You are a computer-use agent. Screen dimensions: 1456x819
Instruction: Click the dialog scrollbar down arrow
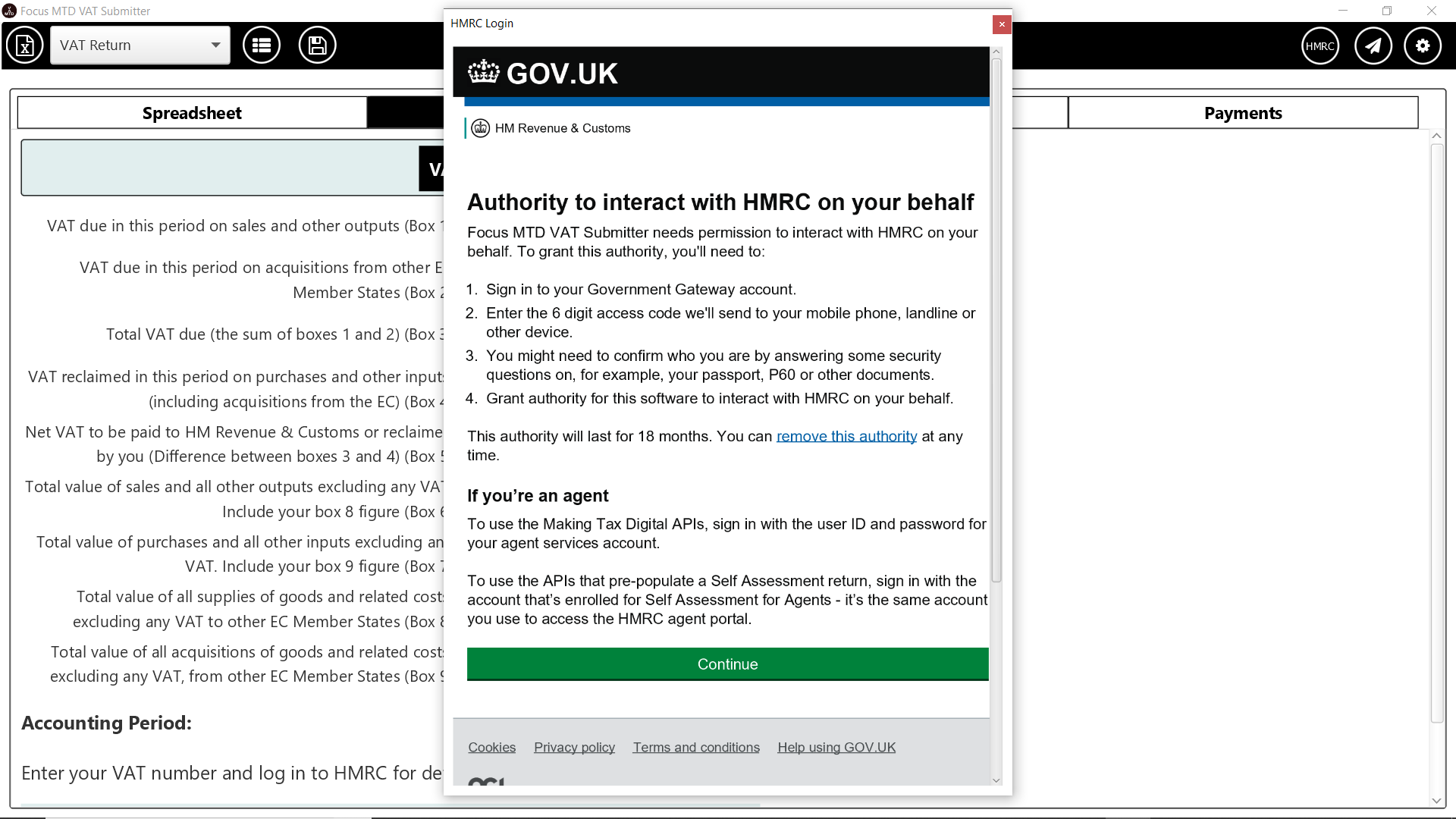[x=996, y=780]
